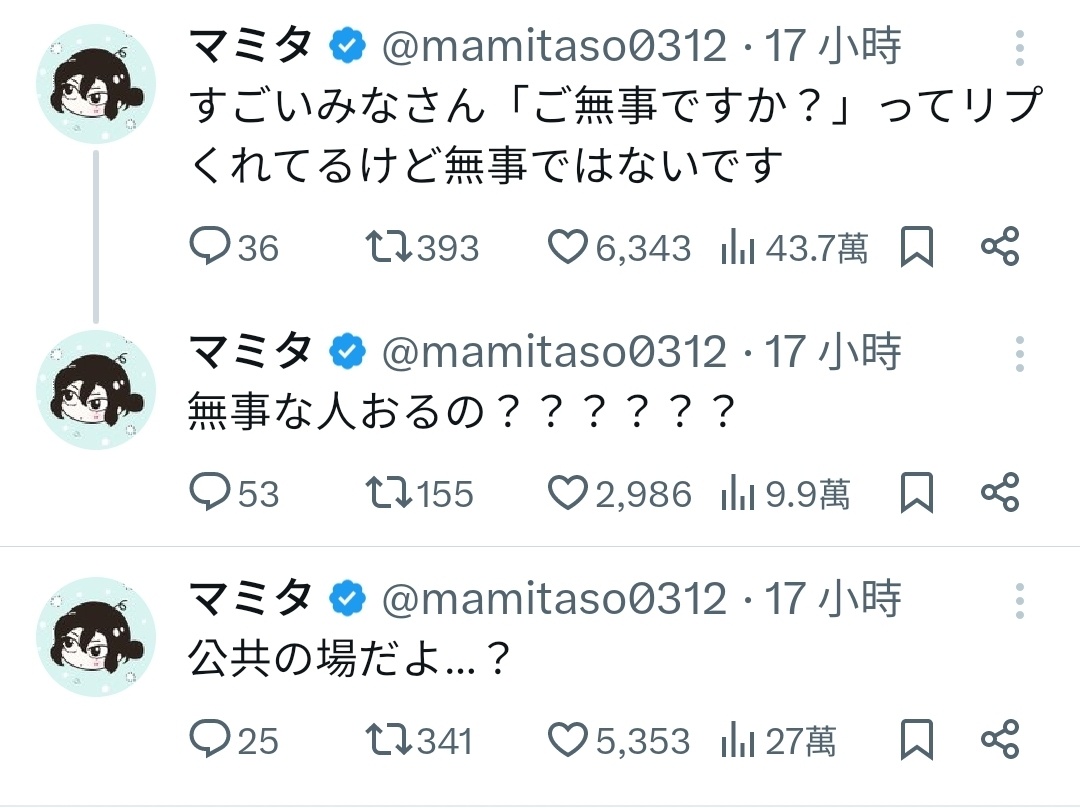
Task: Open more options for 公共の場だよ tweet
Action: [1019, 602]
